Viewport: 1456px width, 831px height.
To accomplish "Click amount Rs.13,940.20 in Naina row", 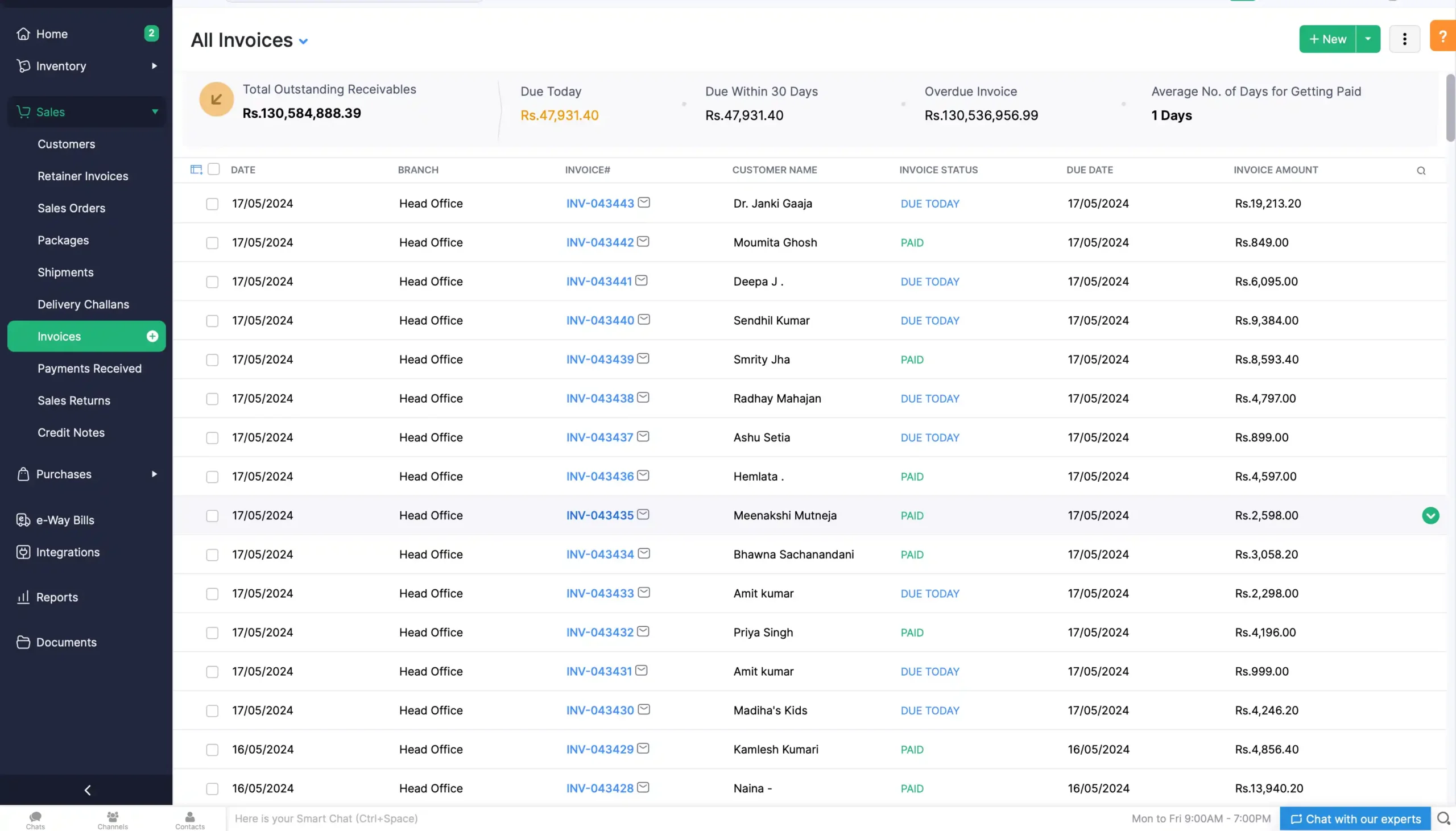I will coord(1269,788).
